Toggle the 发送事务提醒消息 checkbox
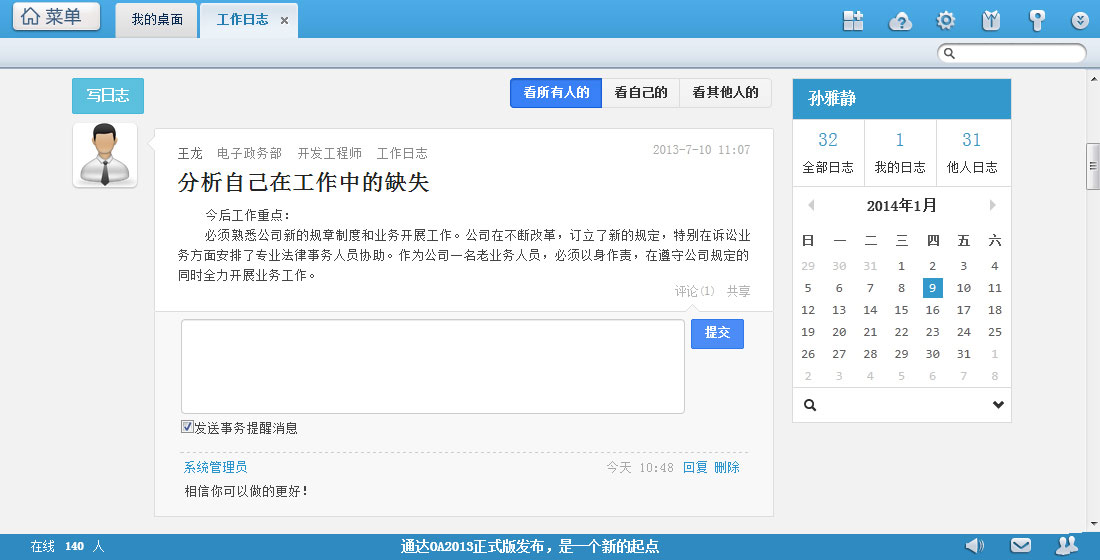 (187, 427)
